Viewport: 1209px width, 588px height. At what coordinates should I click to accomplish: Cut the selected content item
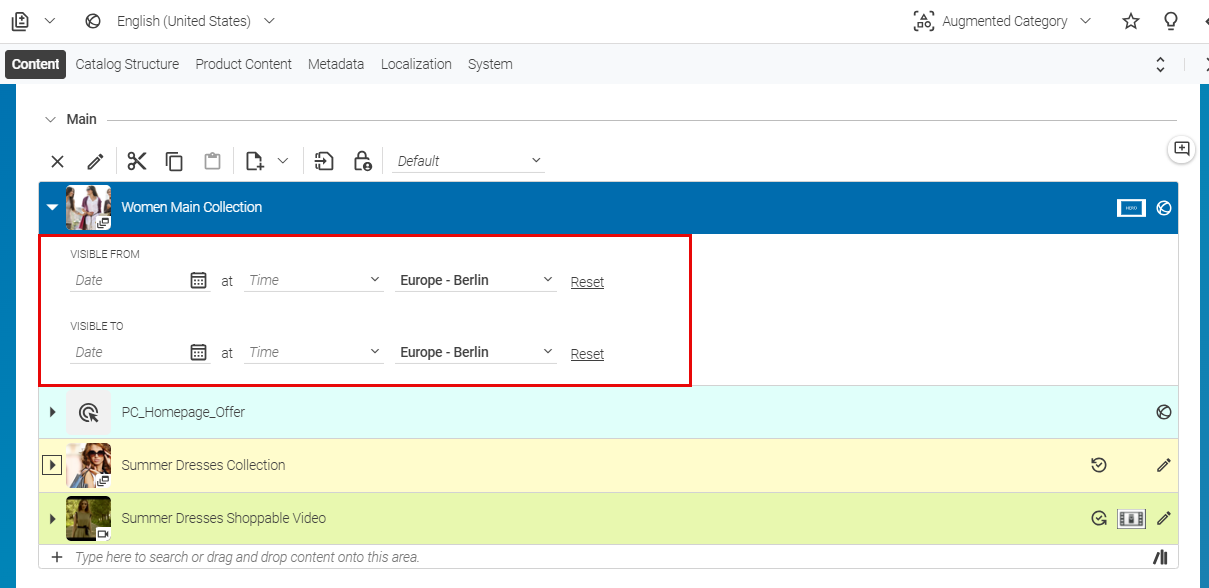point(137,161)
